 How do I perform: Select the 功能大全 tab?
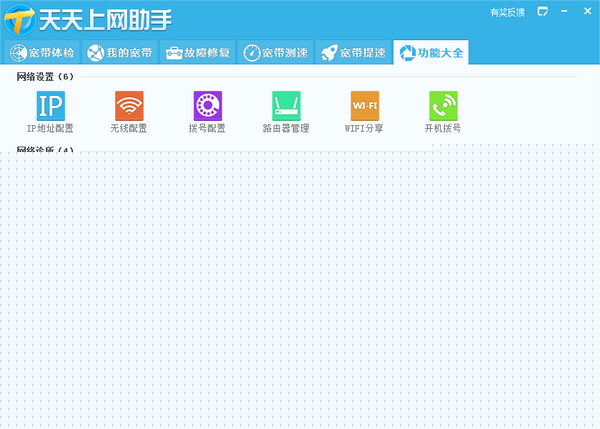click(431, 52)
